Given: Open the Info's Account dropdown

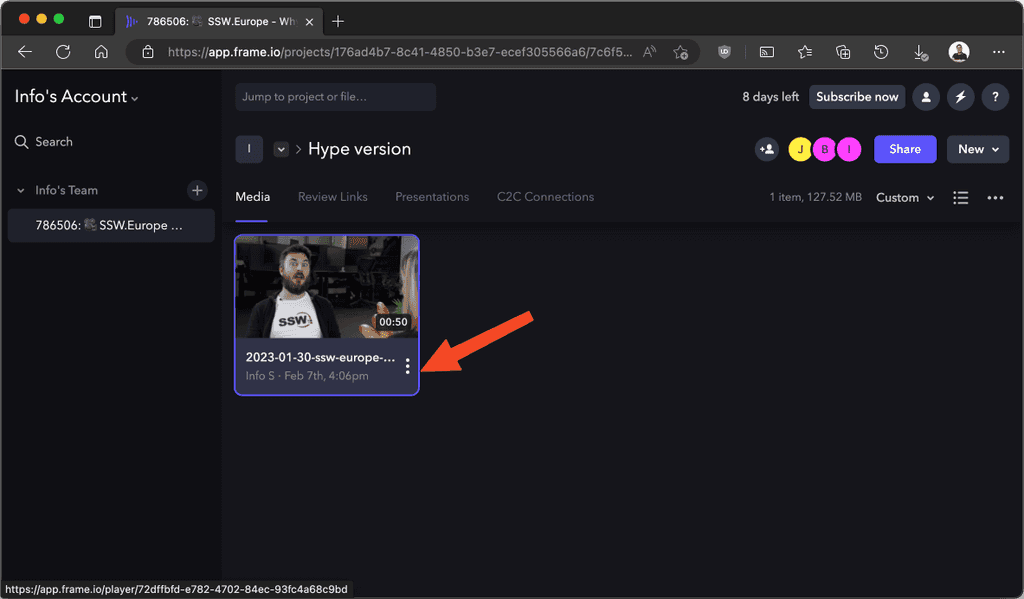Looking at the screenshot, I should coord(77,96).
